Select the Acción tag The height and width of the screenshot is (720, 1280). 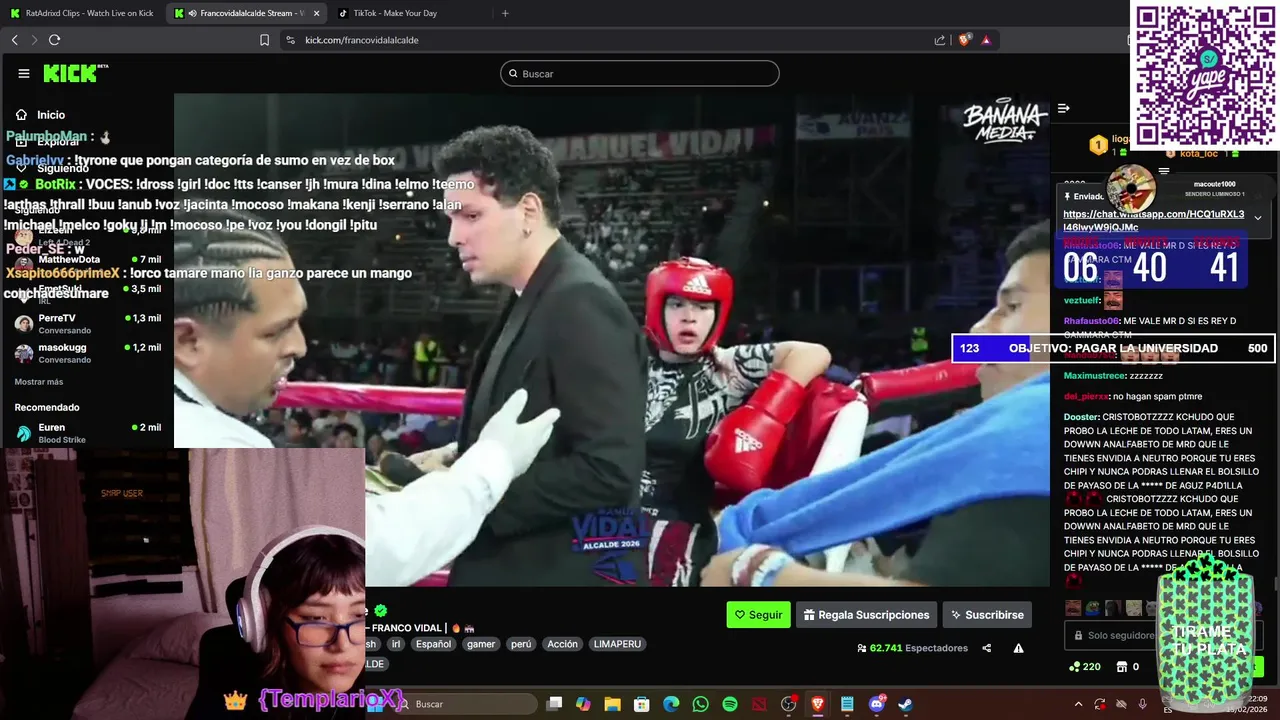(x=562, y=644)
